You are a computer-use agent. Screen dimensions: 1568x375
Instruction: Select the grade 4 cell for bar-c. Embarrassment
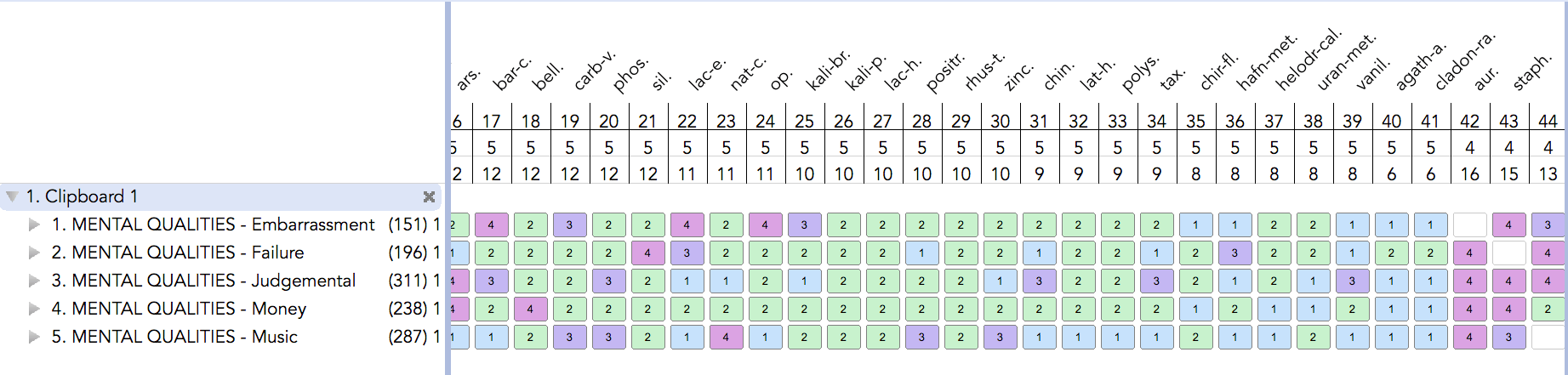[491, 225]
